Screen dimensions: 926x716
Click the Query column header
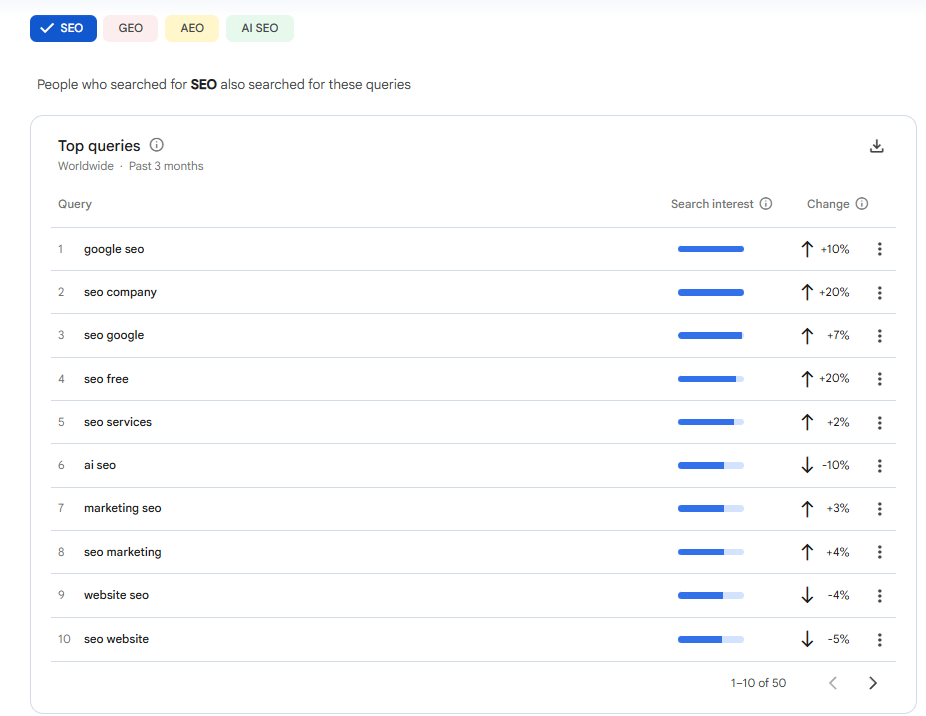tap(75, 204)
